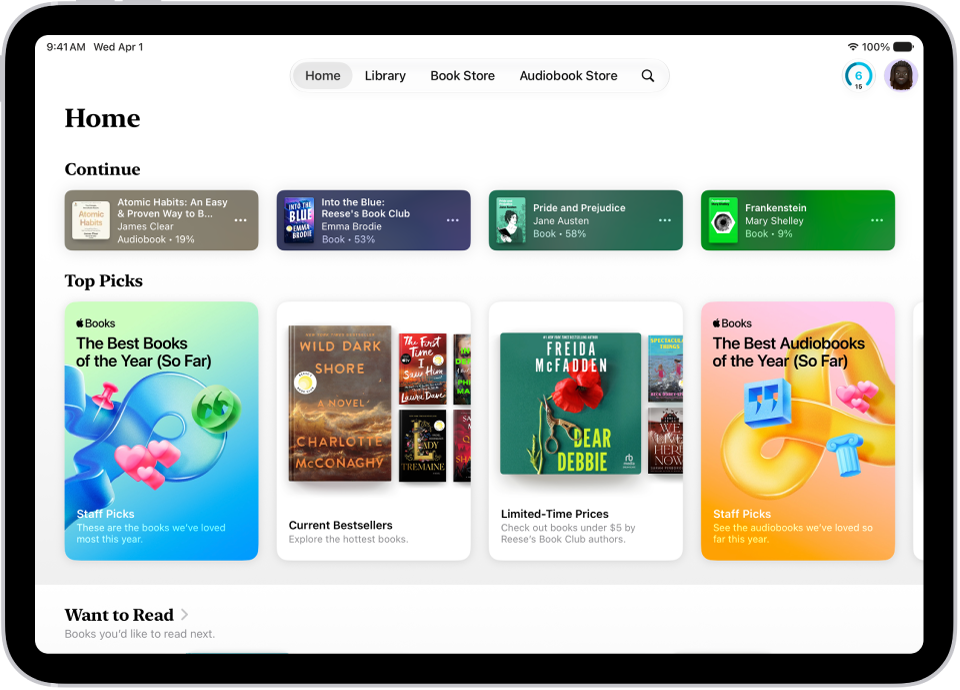Click the 'Book • 58%' progress text
960x690 pixels.
point(559,234)
